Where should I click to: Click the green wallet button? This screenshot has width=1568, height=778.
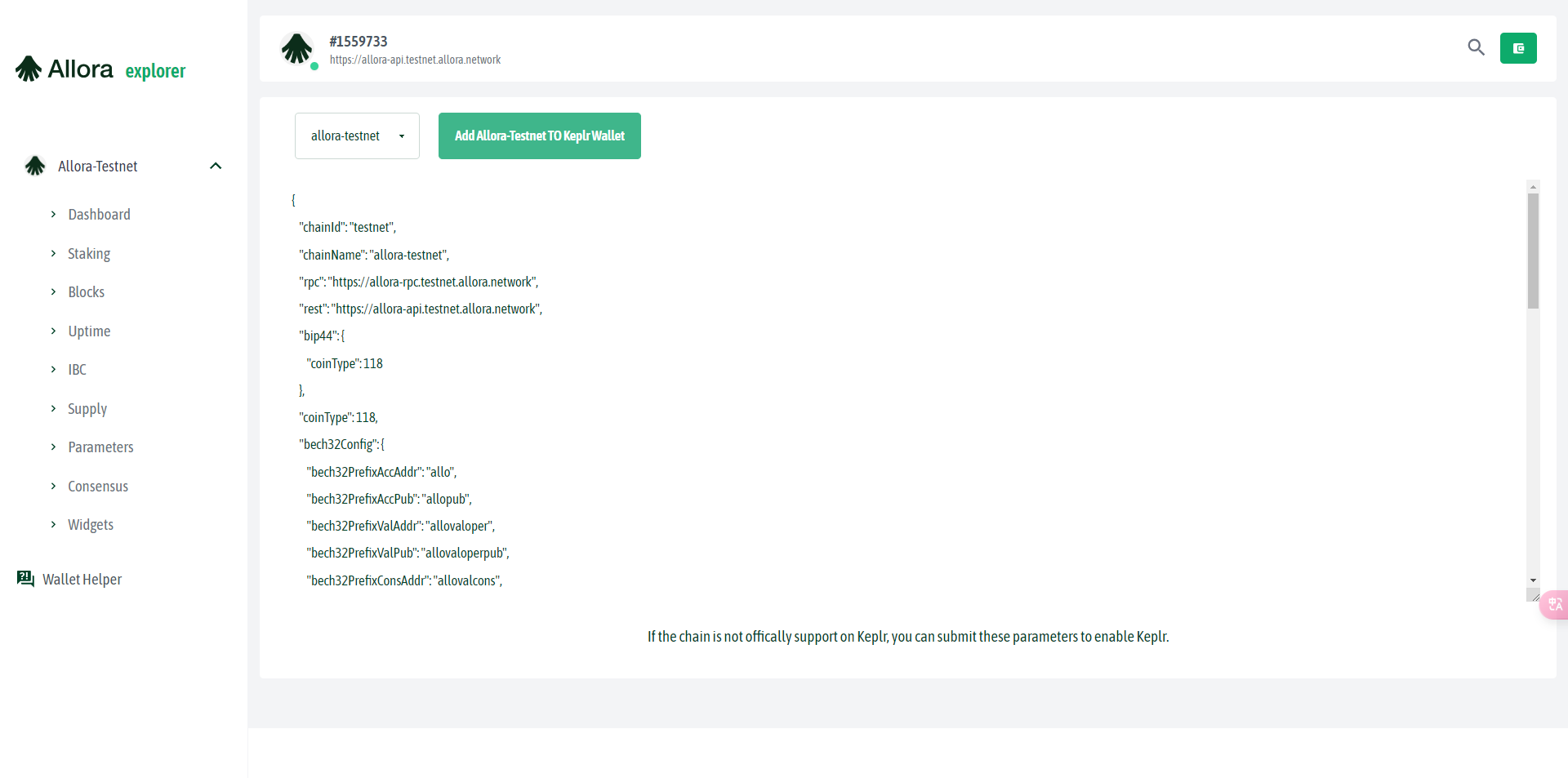point(1518,48)
